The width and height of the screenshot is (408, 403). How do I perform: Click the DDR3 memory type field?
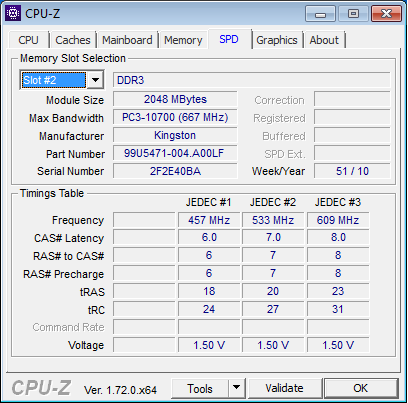251,80
